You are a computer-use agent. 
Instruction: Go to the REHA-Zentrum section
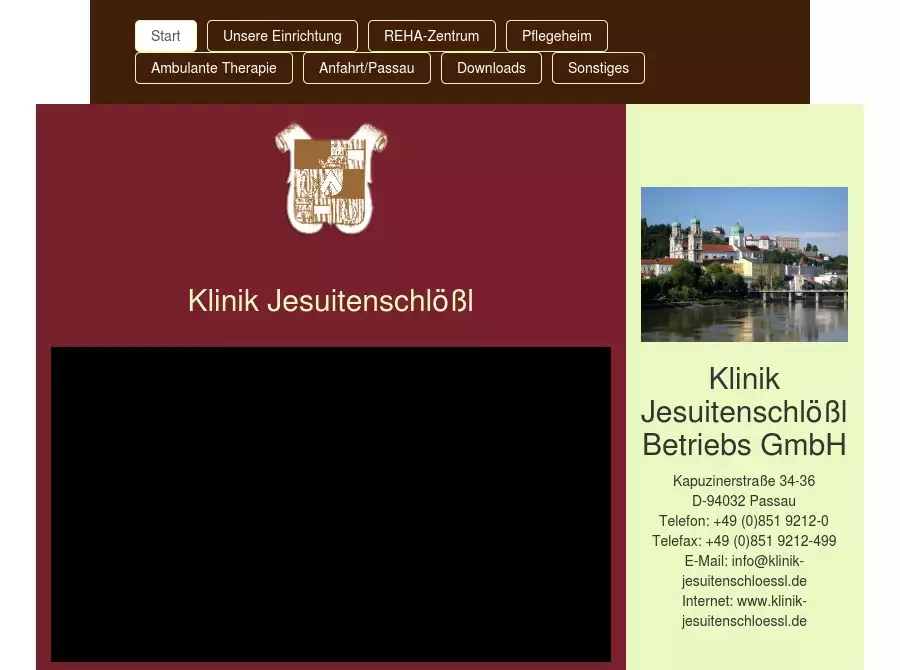(431, 36)
